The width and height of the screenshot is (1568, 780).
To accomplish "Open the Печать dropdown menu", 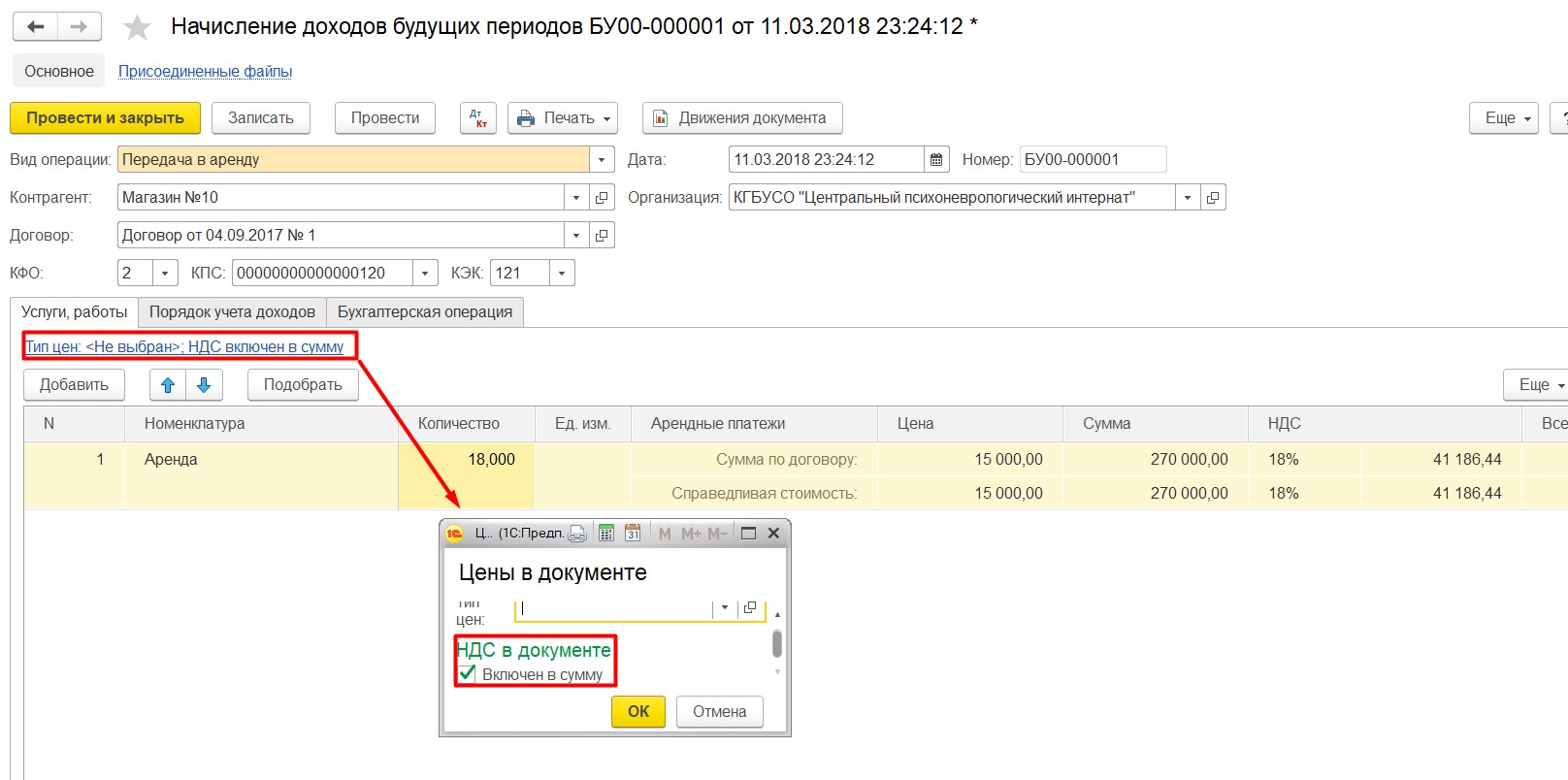I will [563, 118].
